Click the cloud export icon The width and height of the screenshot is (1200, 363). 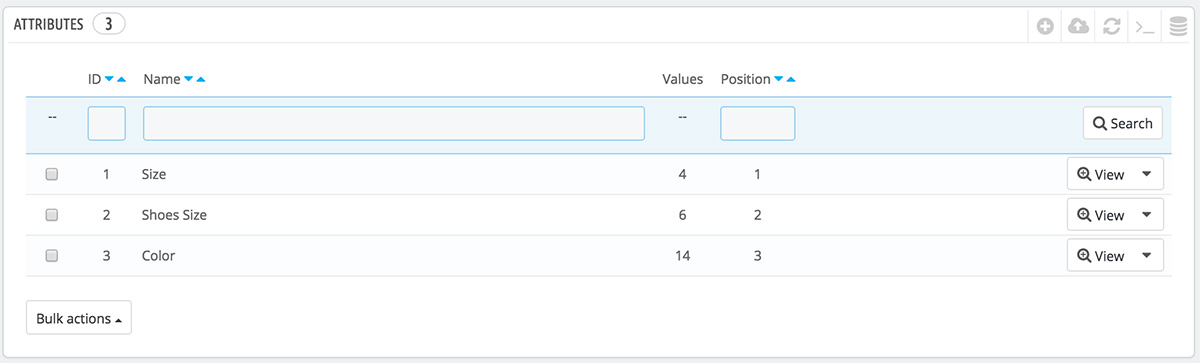1078,27
